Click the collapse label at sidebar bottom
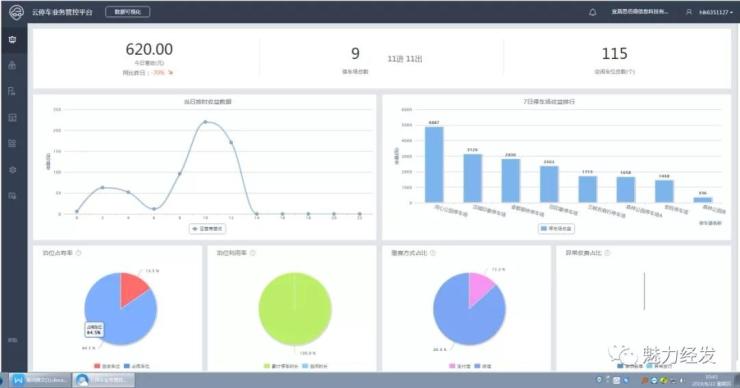This screenshot has height=388, width=740. click(x=12, y=340)
